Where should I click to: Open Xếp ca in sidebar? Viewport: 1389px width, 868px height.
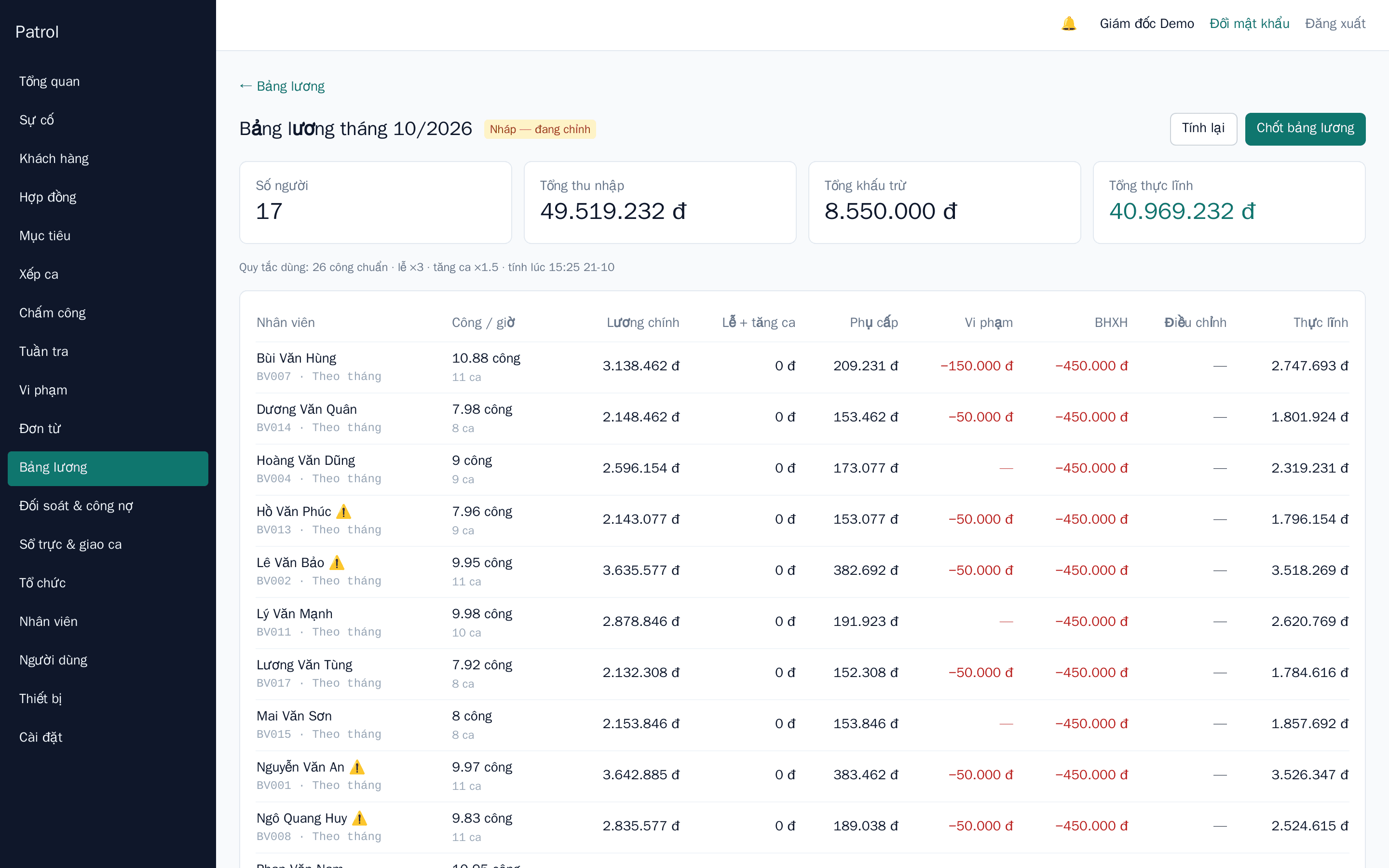[x=108, y=274]
